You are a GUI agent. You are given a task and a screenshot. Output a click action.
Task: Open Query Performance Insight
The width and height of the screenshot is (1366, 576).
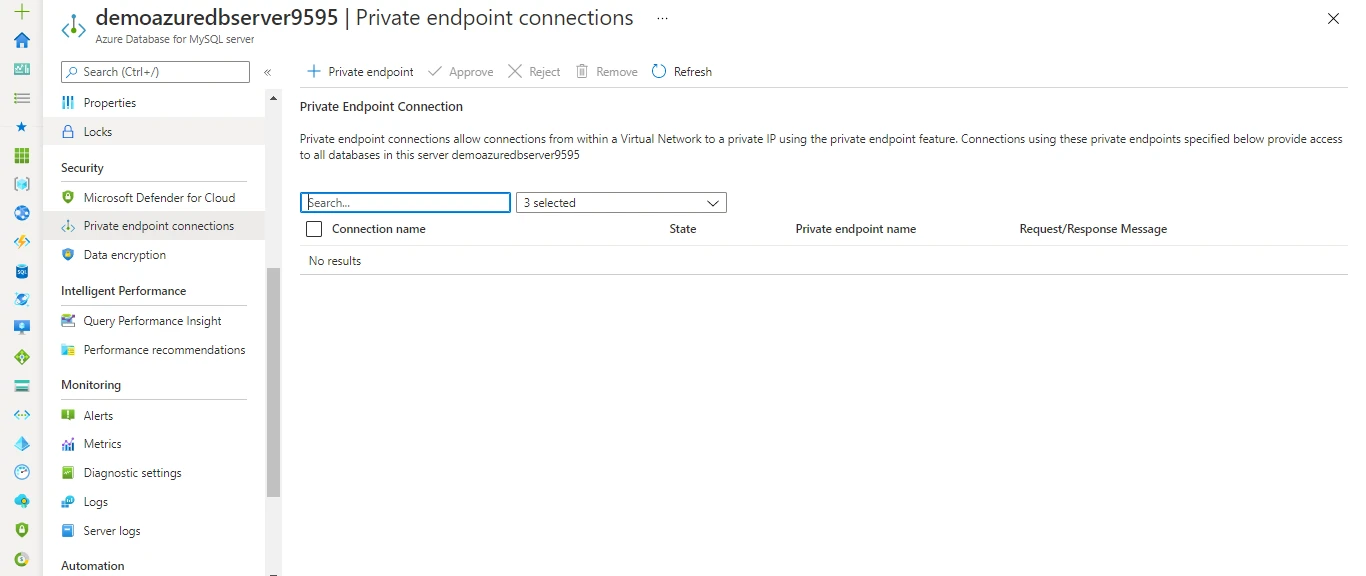click(x=152, y=320)
